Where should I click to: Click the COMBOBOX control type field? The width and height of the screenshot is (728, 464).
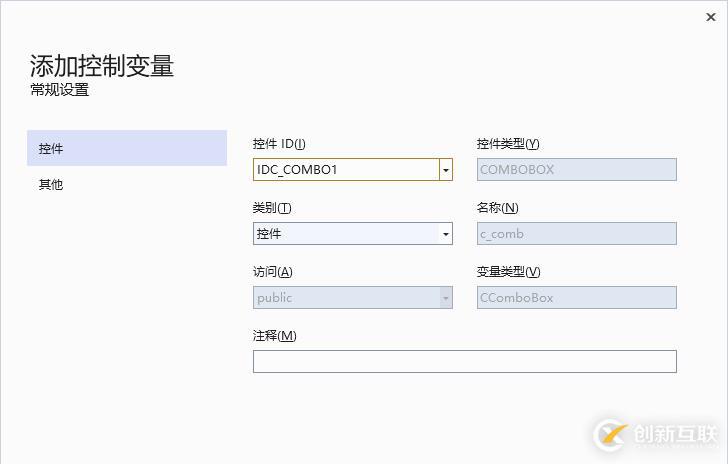[576, 170]
